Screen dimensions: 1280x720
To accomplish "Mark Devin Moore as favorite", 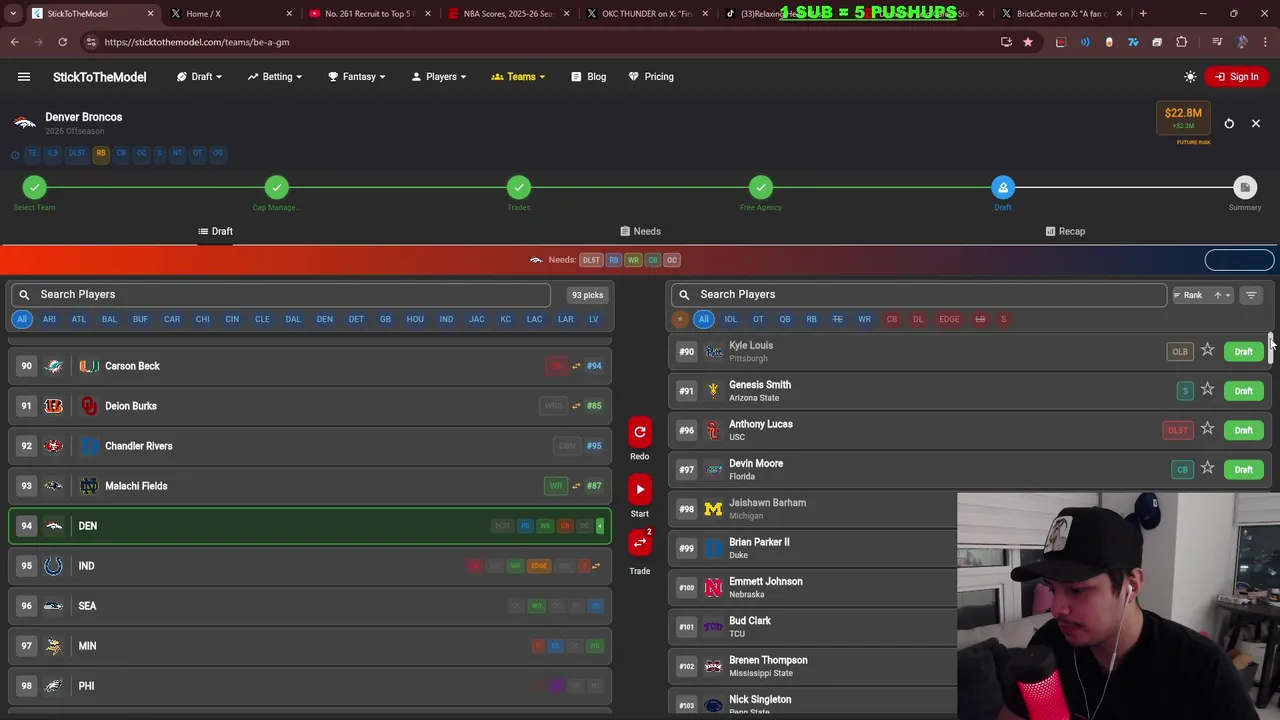I will point(1207,469).
